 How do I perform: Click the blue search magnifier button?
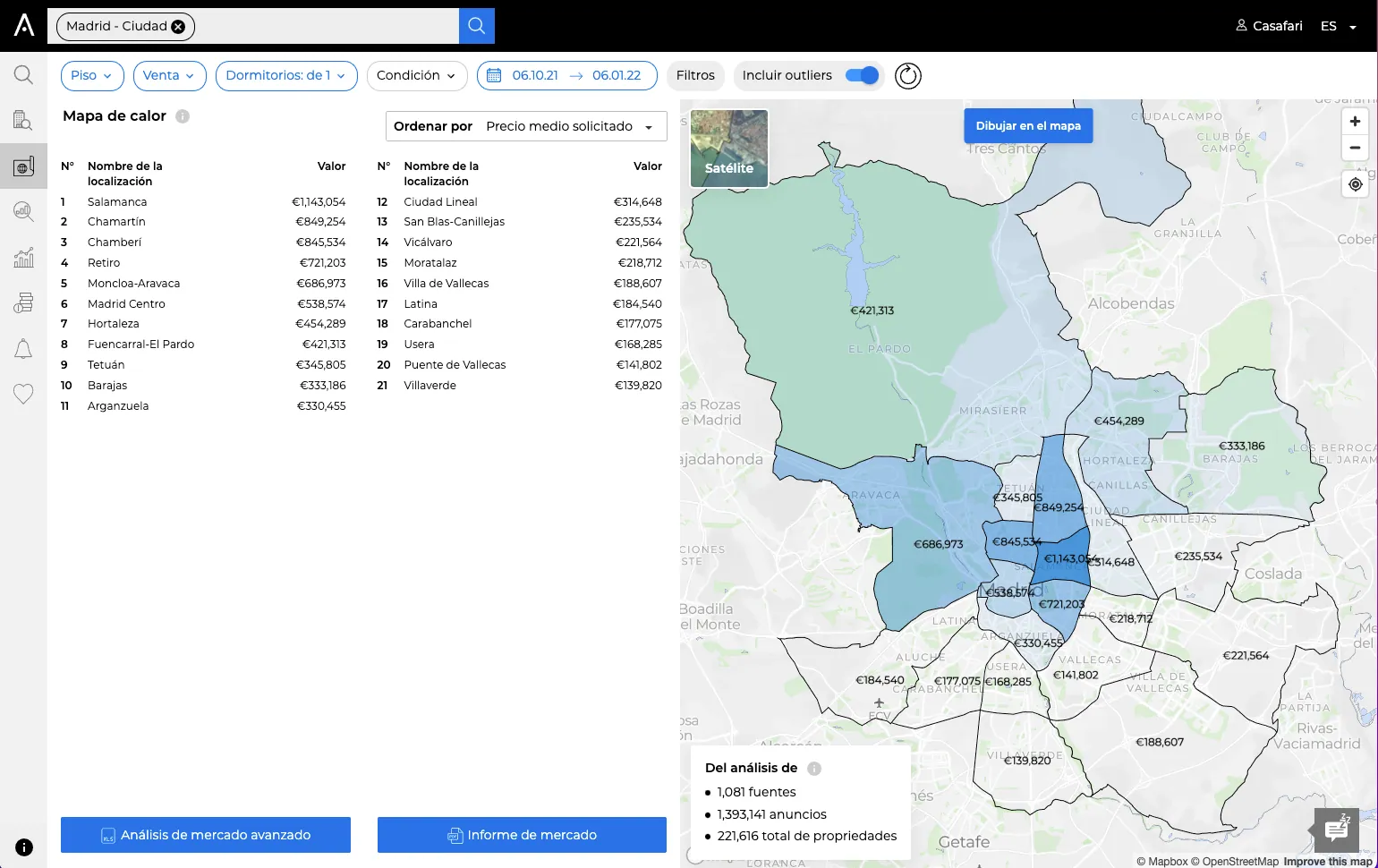[x=477, y=26]
